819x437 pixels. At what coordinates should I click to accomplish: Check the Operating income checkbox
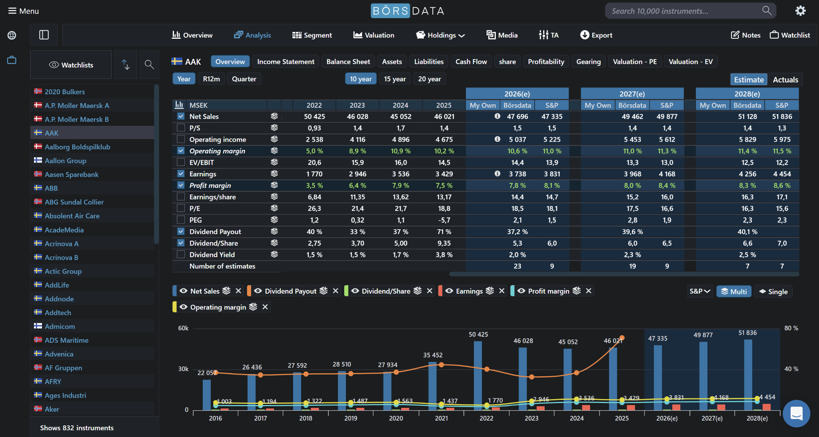click(x=181, y=139)
